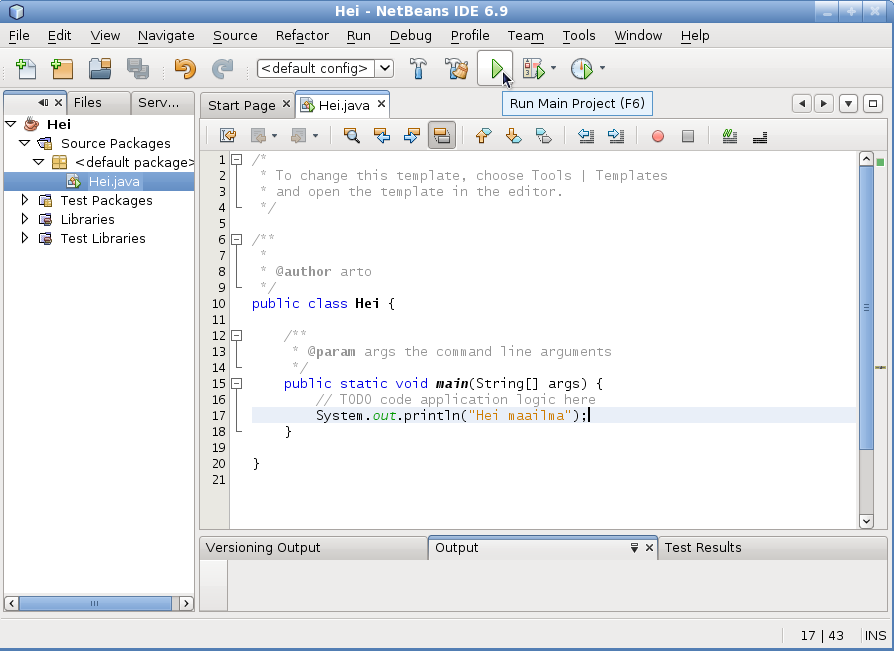
Task: Create a new file with the New File icon
Action: tap(26, 69)
